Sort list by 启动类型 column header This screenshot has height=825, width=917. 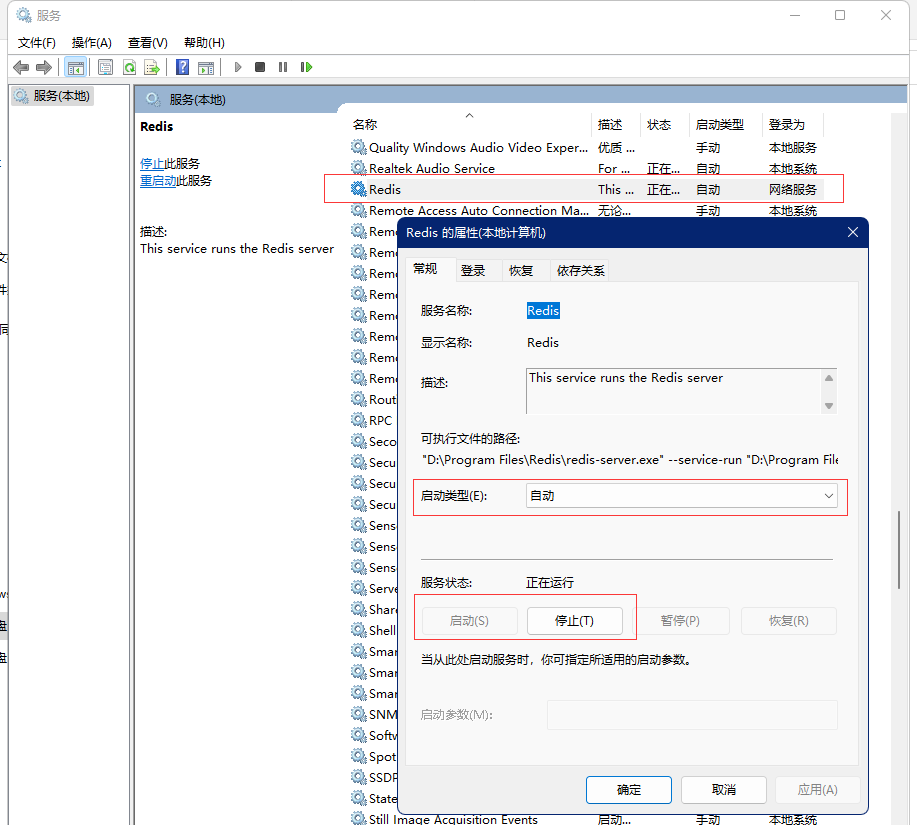point(726,125)
